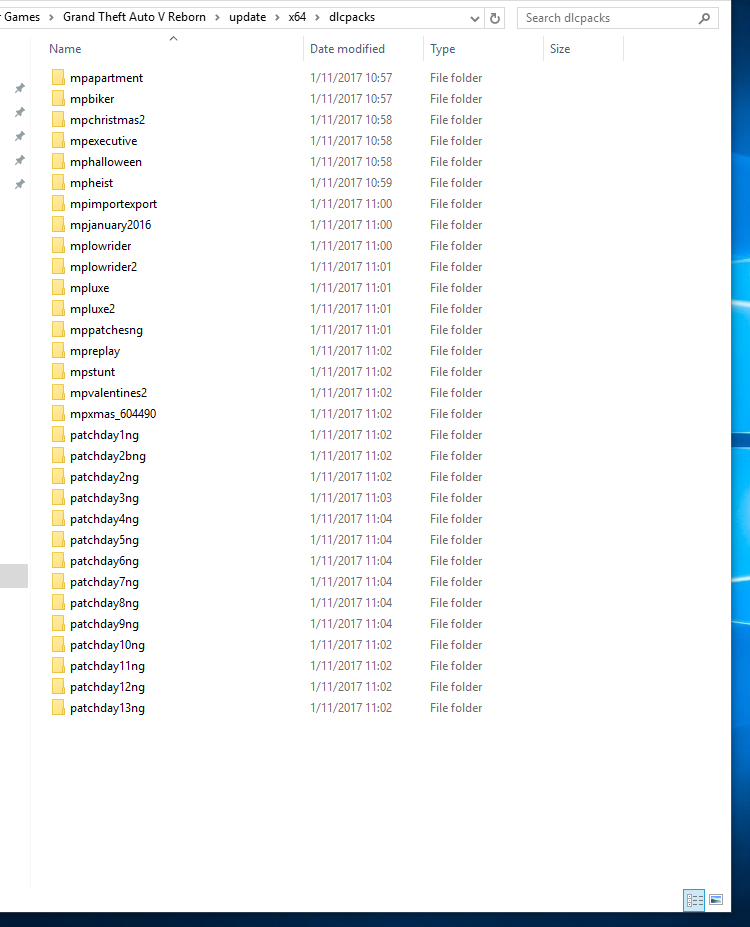Select the patchday2bng folder icon

(58, 455)
